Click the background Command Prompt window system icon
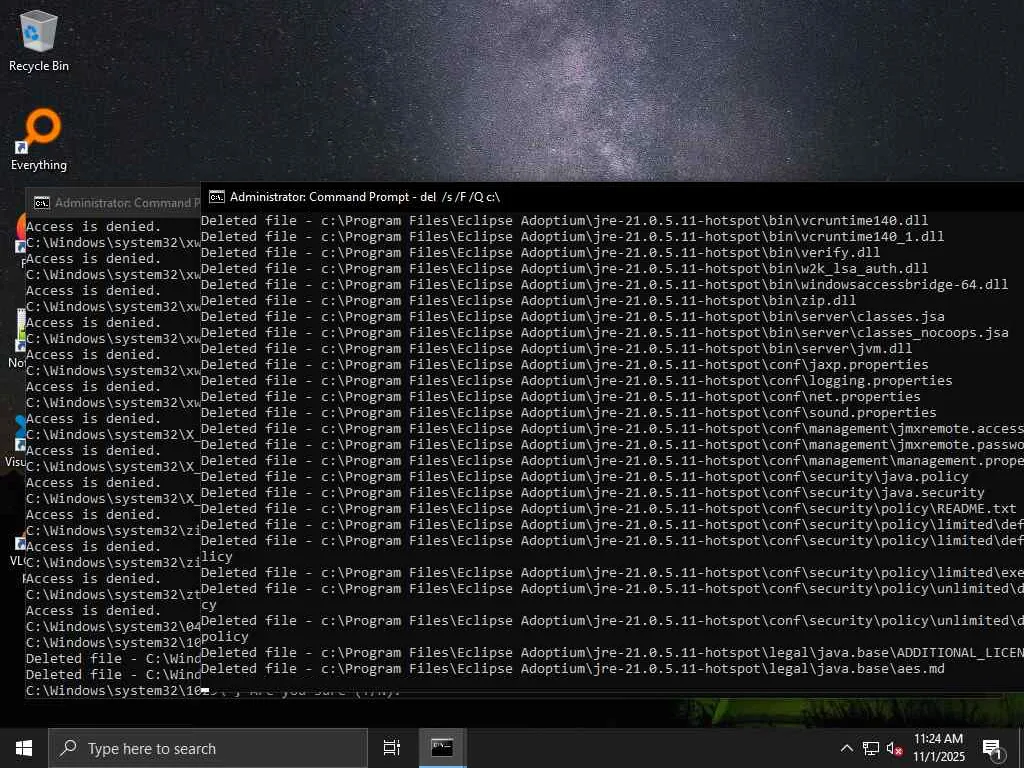1024x768 pixels. click(x=42, y=203)
